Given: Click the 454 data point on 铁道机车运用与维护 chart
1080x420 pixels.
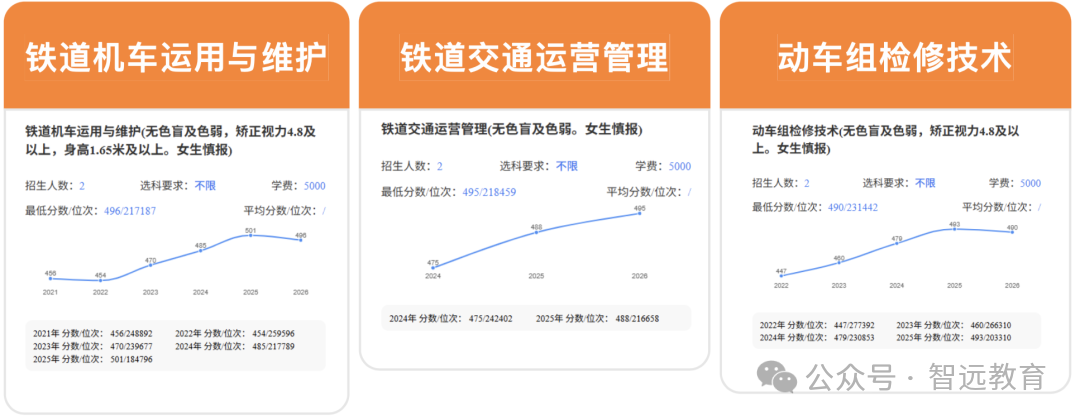Looking at the screenshot, I should coord(101,280).
